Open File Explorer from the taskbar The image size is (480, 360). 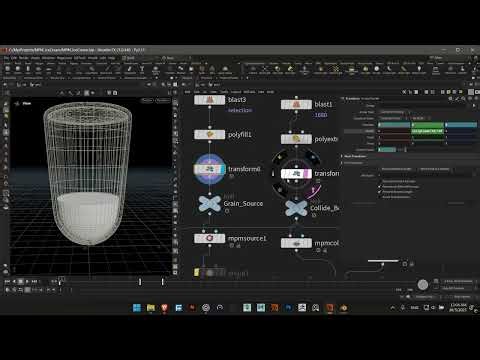pos(151,308)
